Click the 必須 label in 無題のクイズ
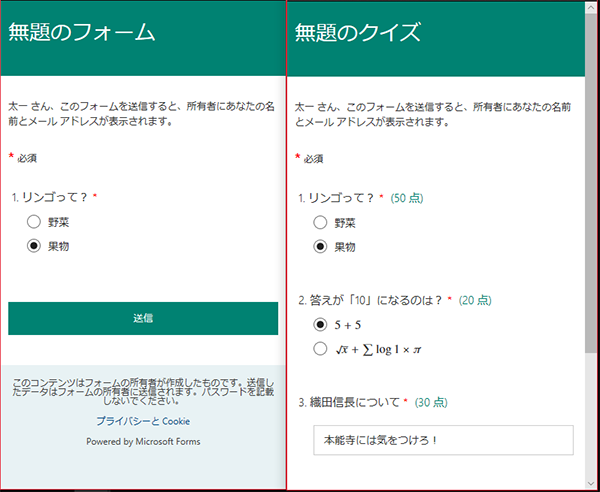This screenshot has width=600, height=492. pos(313,158)
